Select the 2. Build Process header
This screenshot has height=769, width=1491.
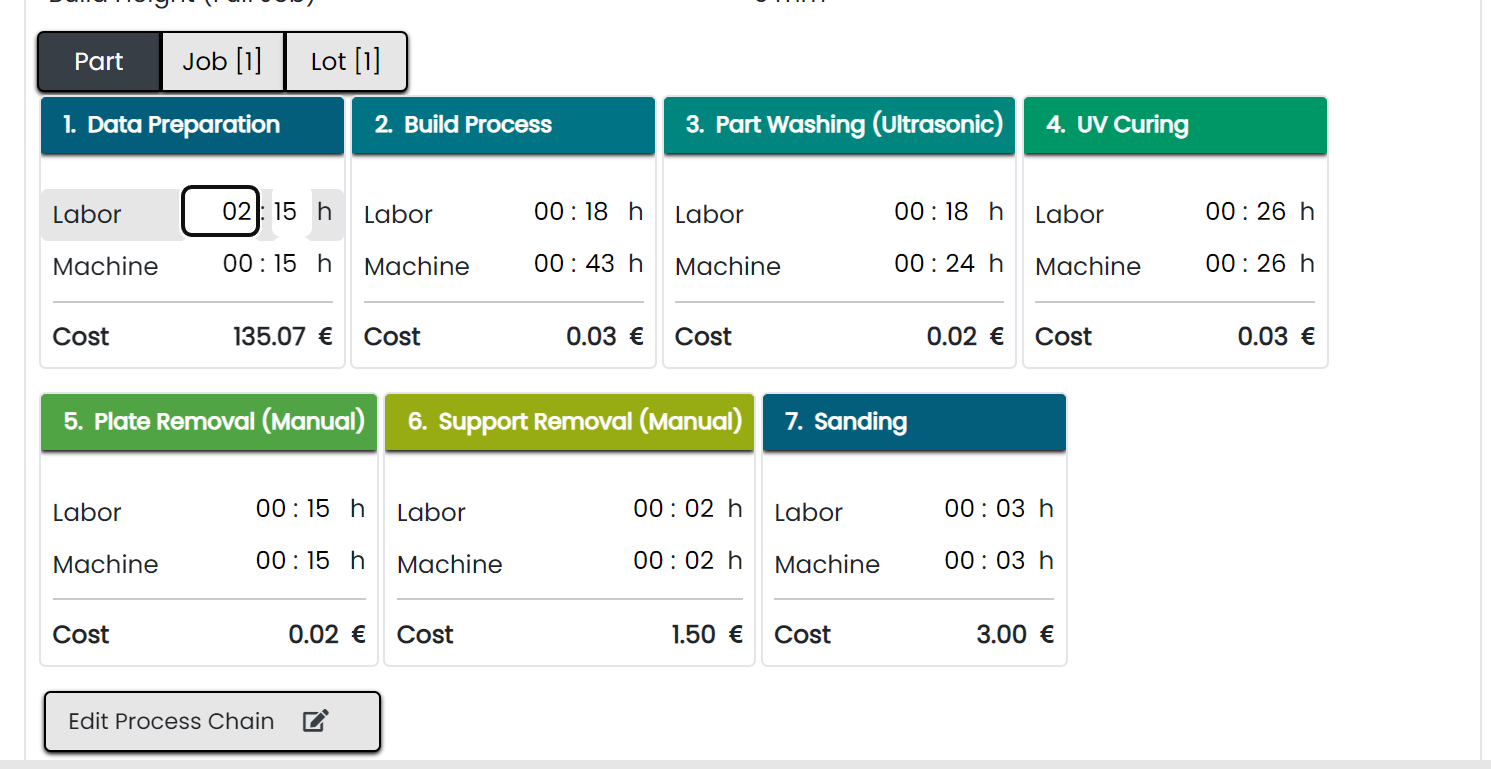503,125
